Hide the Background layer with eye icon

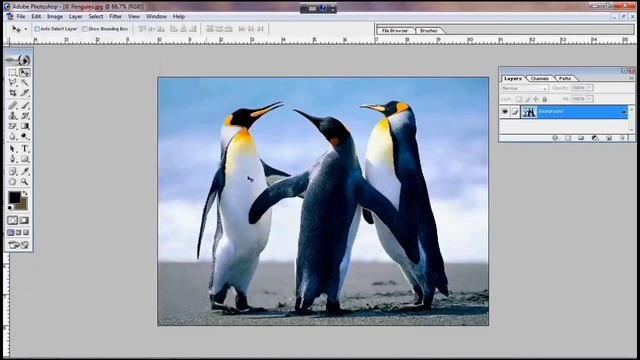point(505,111)
